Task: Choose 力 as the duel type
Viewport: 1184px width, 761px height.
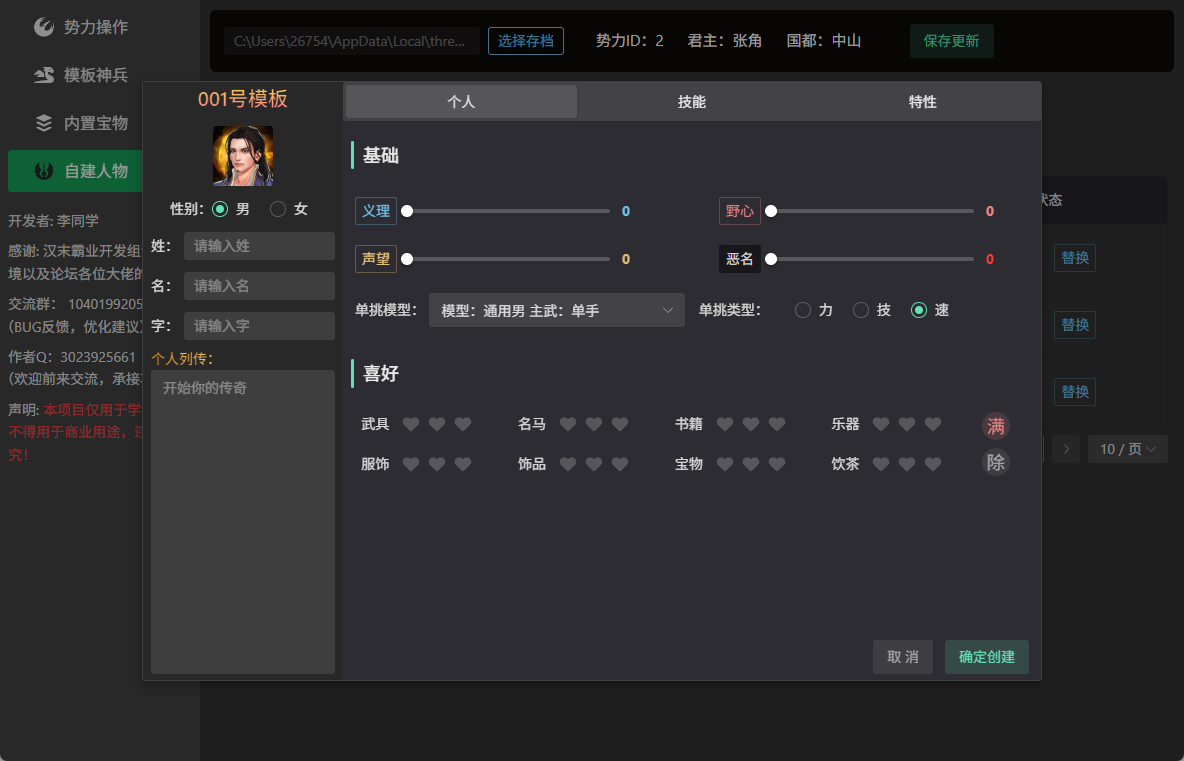Action: (x=803, y=310)
